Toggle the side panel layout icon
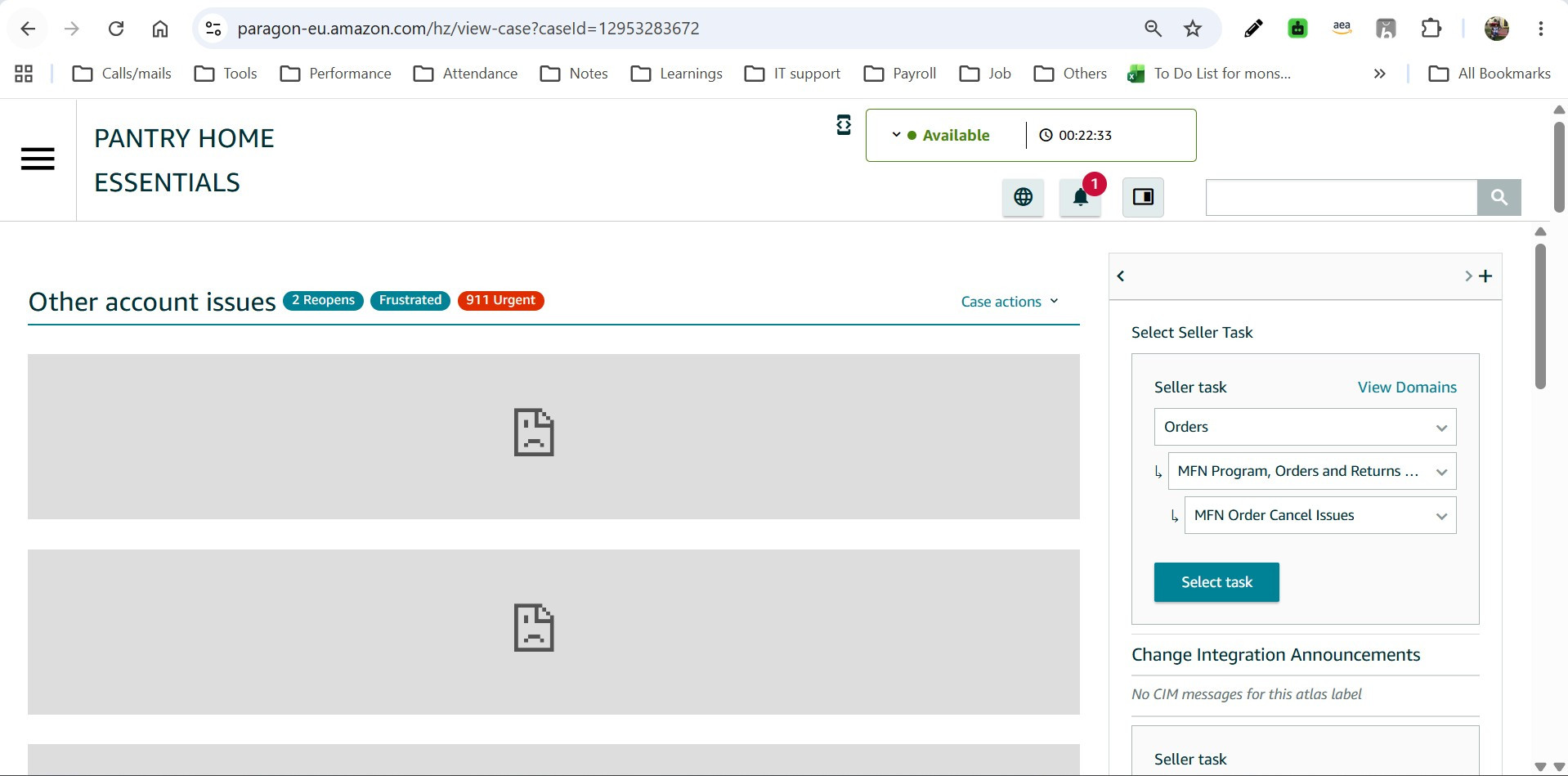This screenshot has width=1568, height=776. pyautogui.click(x=1143, y=197)
